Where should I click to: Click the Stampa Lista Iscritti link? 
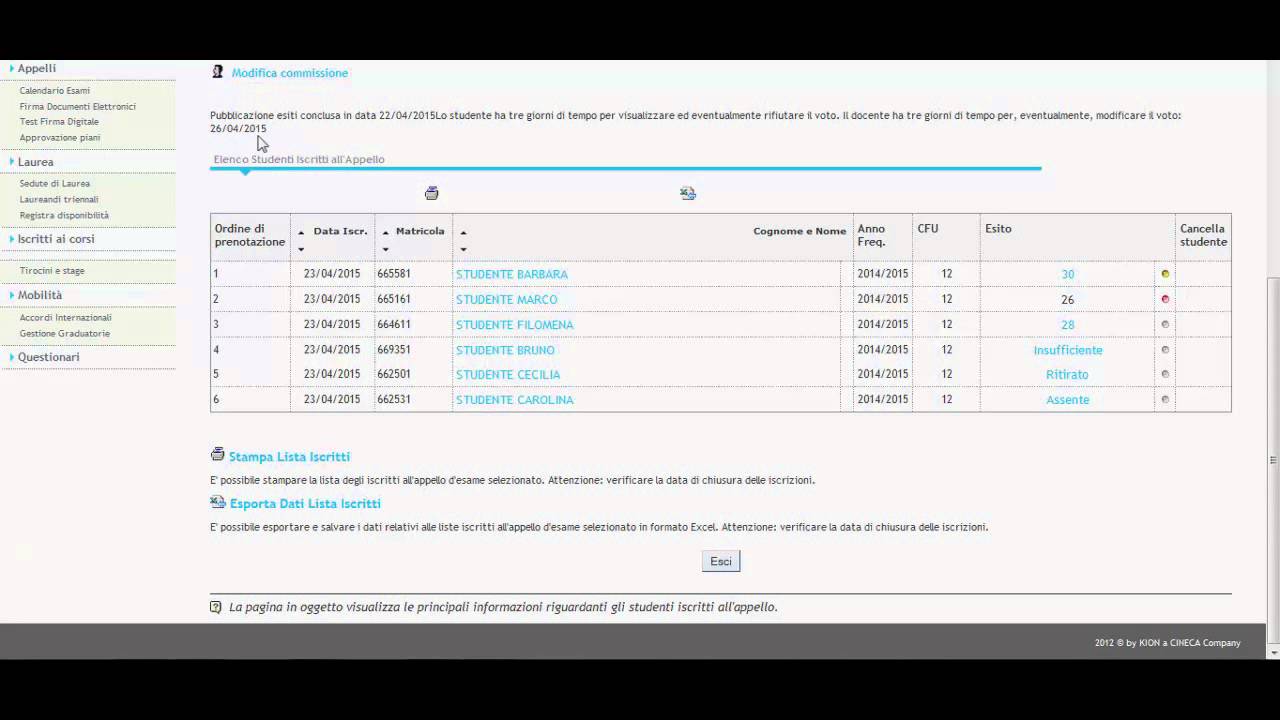coord(289,457)
